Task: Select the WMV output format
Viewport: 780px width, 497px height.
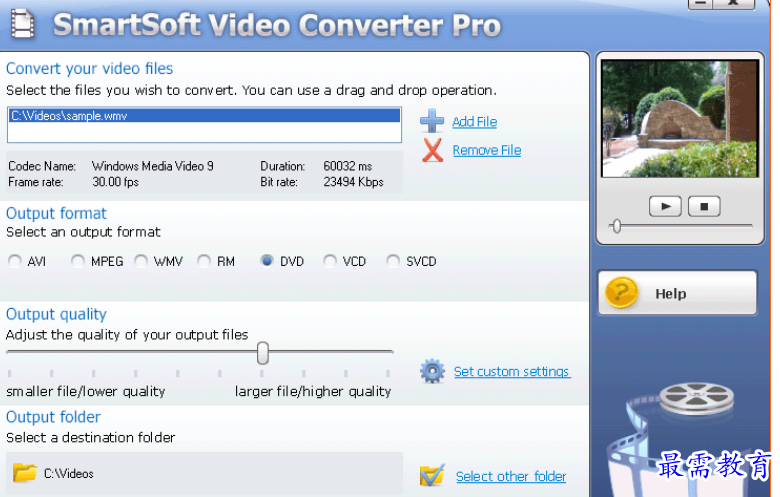Action: [x=141, y=261]
